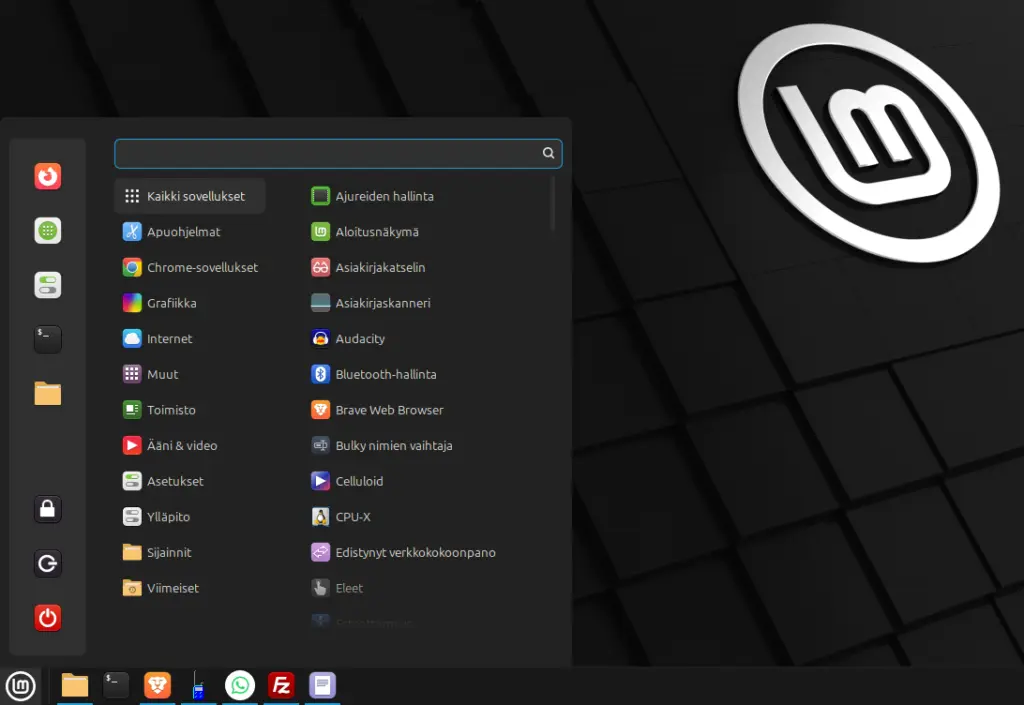The width and height of the screenshot is (1024, 705).
Task: Click the red power off button
Action: pos(48,618)
